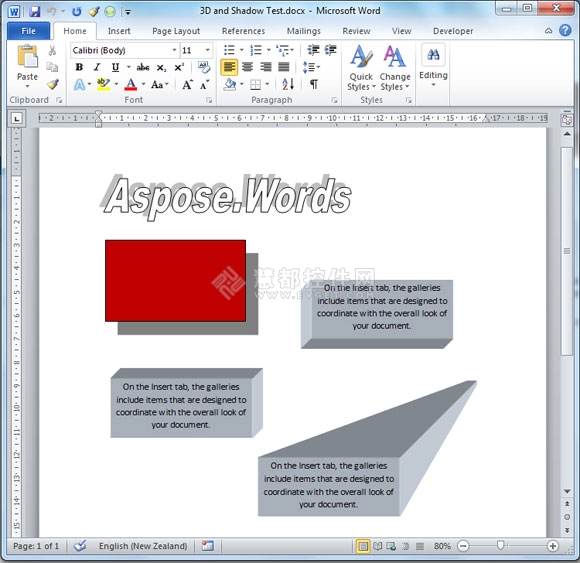Image resolution: width=580 pixels, height=563 pixels.
Task: Open the Change Case Aa dropdown
Action: tap(160, 85)
